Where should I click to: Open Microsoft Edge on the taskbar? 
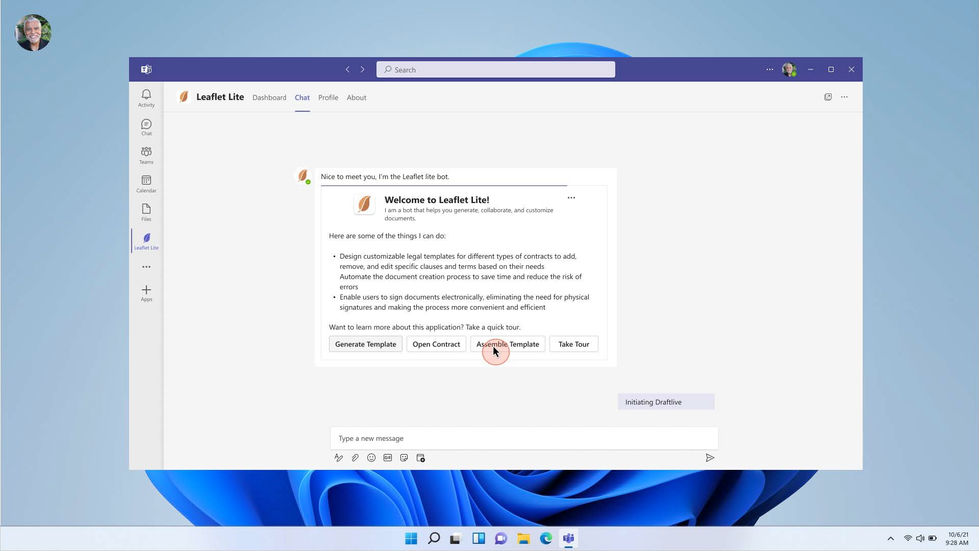[546, 538]
